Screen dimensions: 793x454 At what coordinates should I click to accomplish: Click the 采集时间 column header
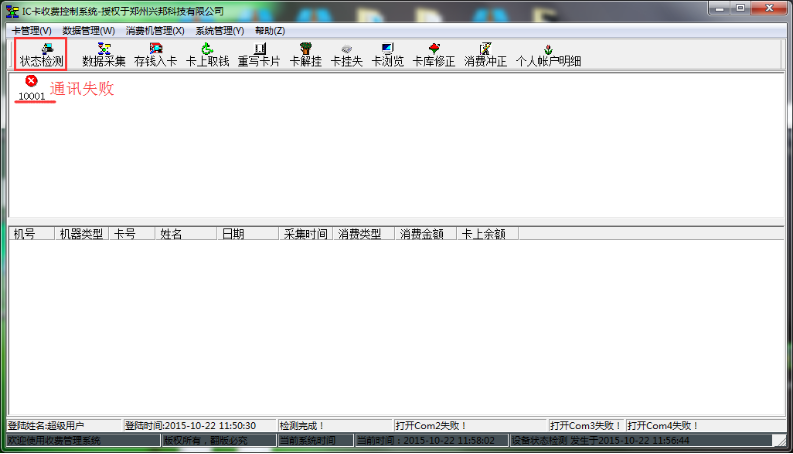click(x=305, y=234)
